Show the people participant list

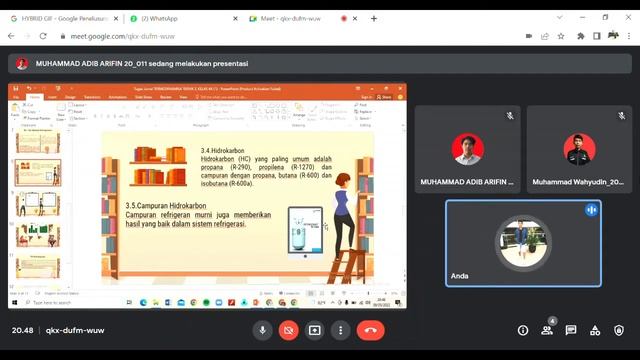point(547,330)
